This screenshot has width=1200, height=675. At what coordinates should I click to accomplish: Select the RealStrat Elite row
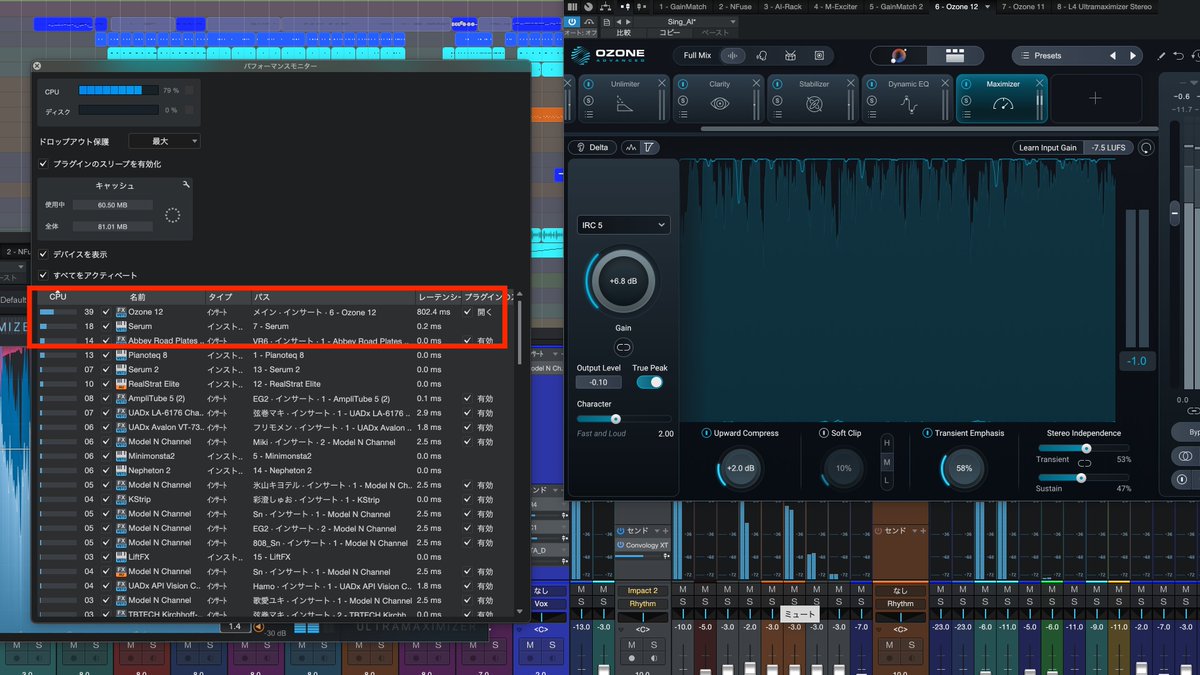tap(277, 384)
